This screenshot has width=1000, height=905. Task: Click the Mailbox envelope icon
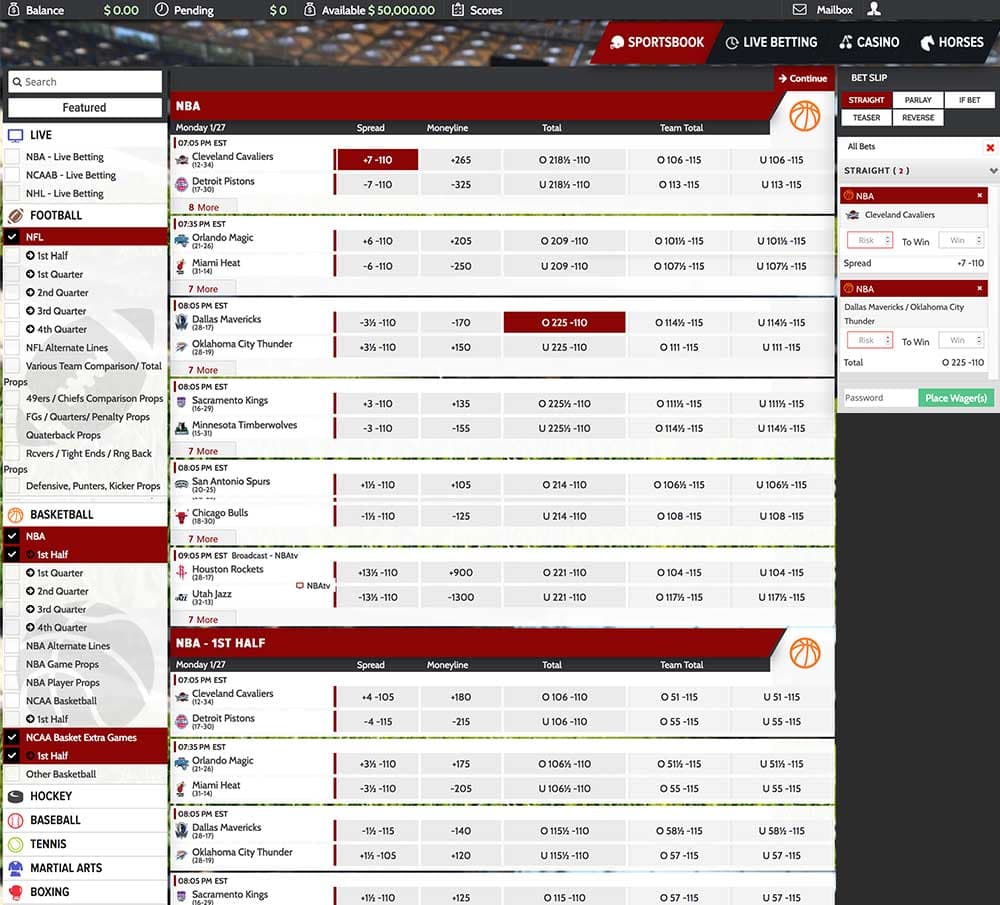click(x=799, y=10)
